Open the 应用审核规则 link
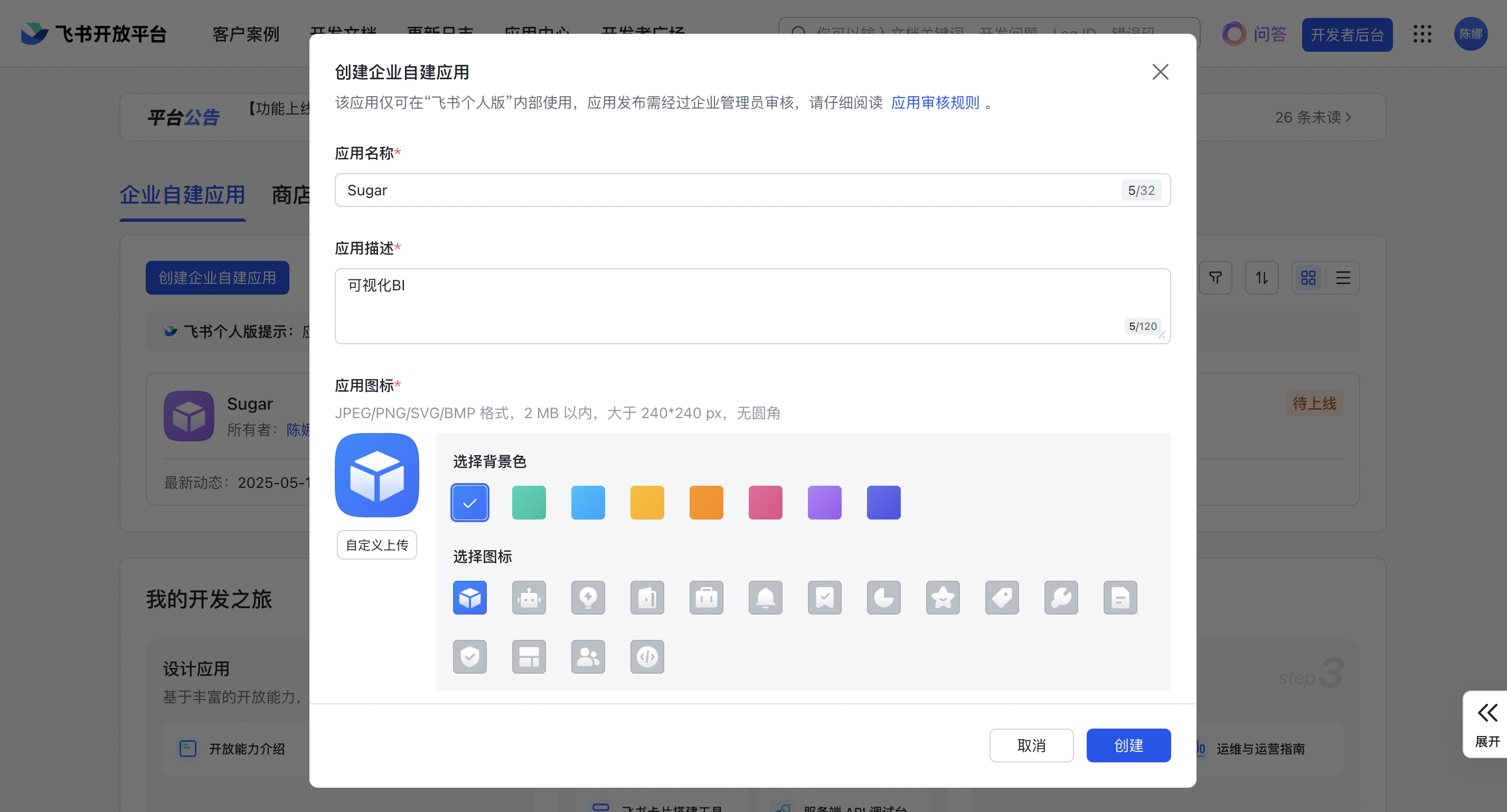This screenshot has width=1507, height=812. pyautogui.click(x=935, y=103)
